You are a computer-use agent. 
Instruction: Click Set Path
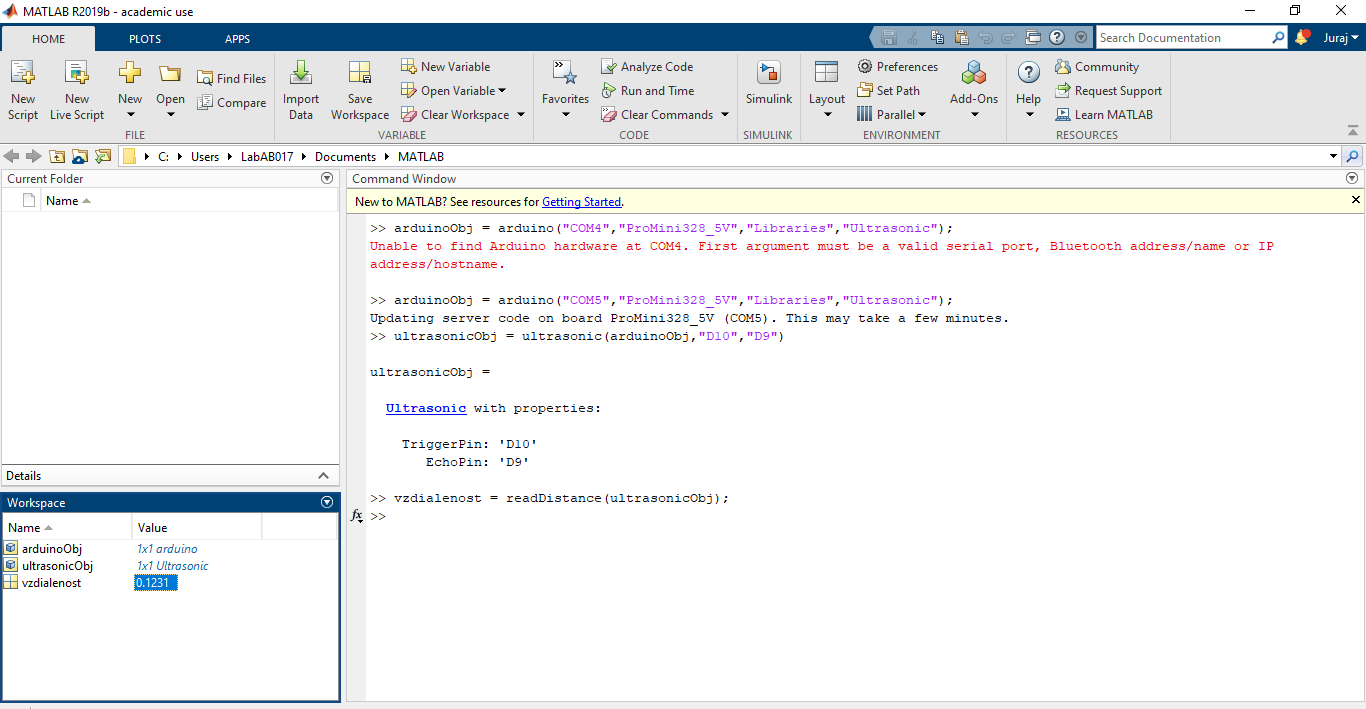click(x=888, y=90)
